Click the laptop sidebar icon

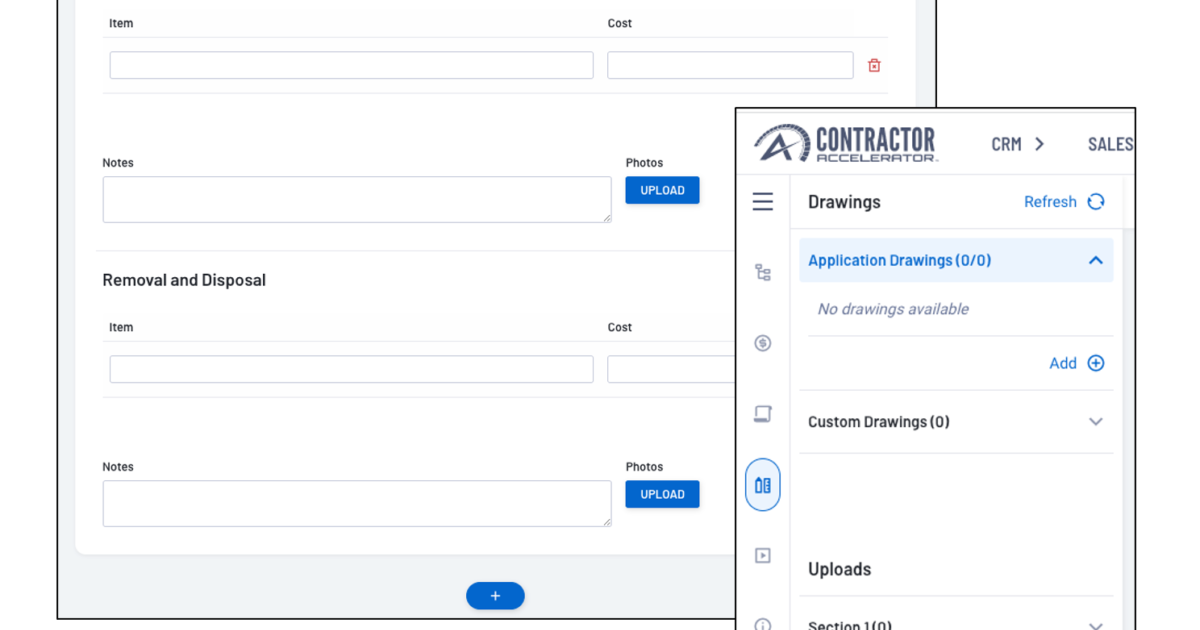pyautogui.click(x=763, y=413)
